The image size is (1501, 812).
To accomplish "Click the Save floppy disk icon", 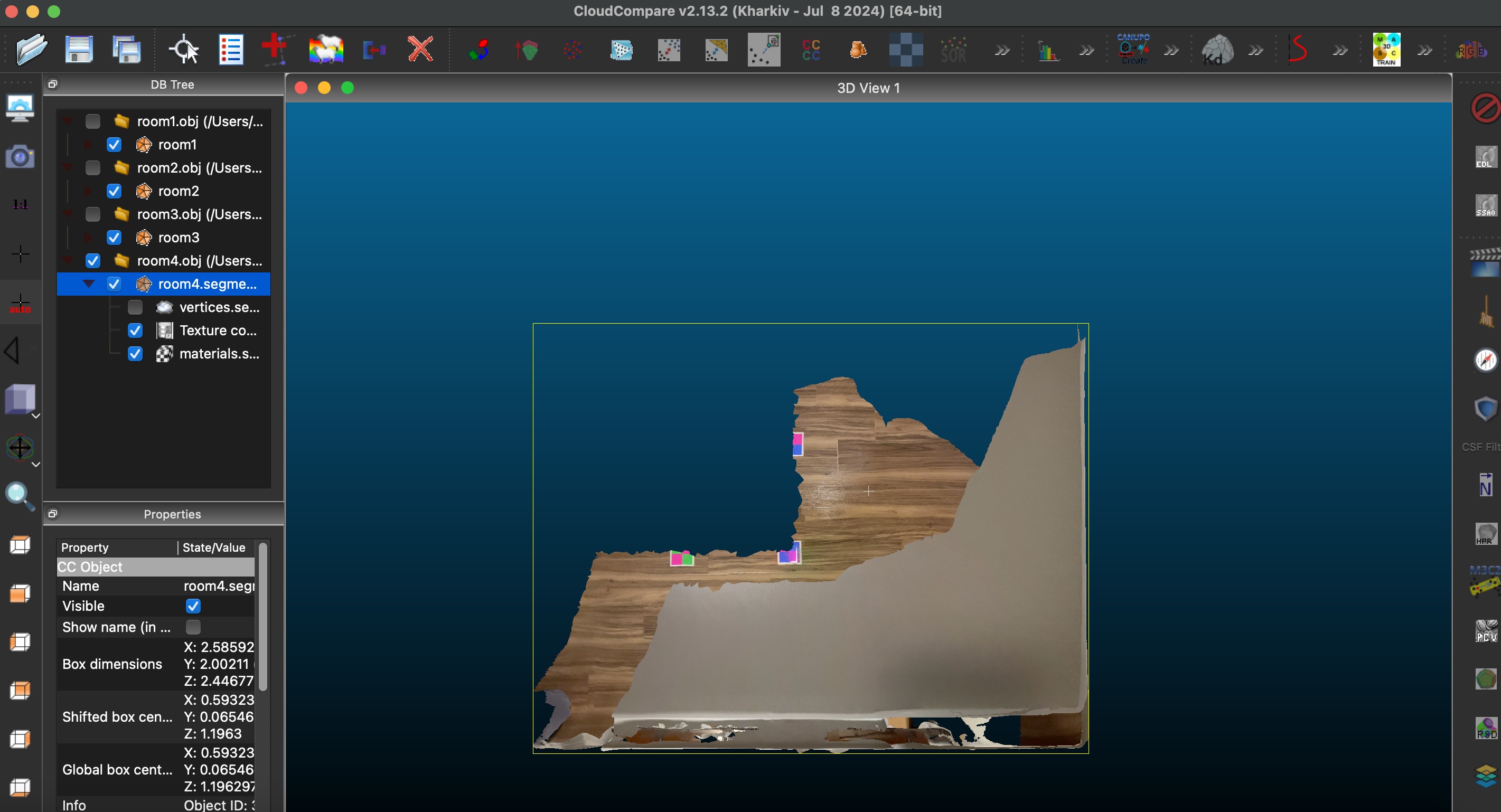I will [x=79, y=50].
